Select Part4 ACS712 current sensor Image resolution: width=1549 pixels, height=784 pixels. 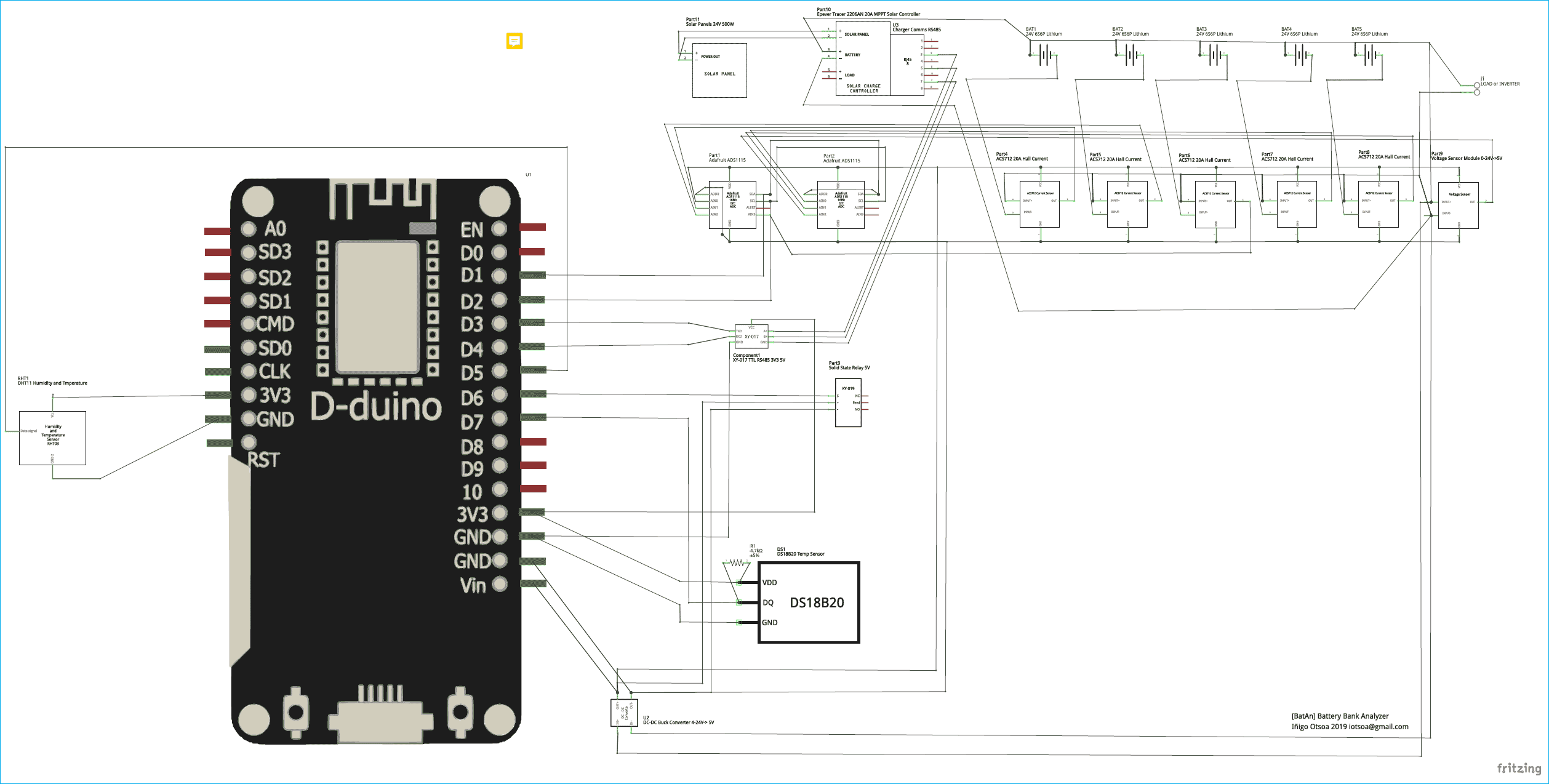pos(1039,203)
